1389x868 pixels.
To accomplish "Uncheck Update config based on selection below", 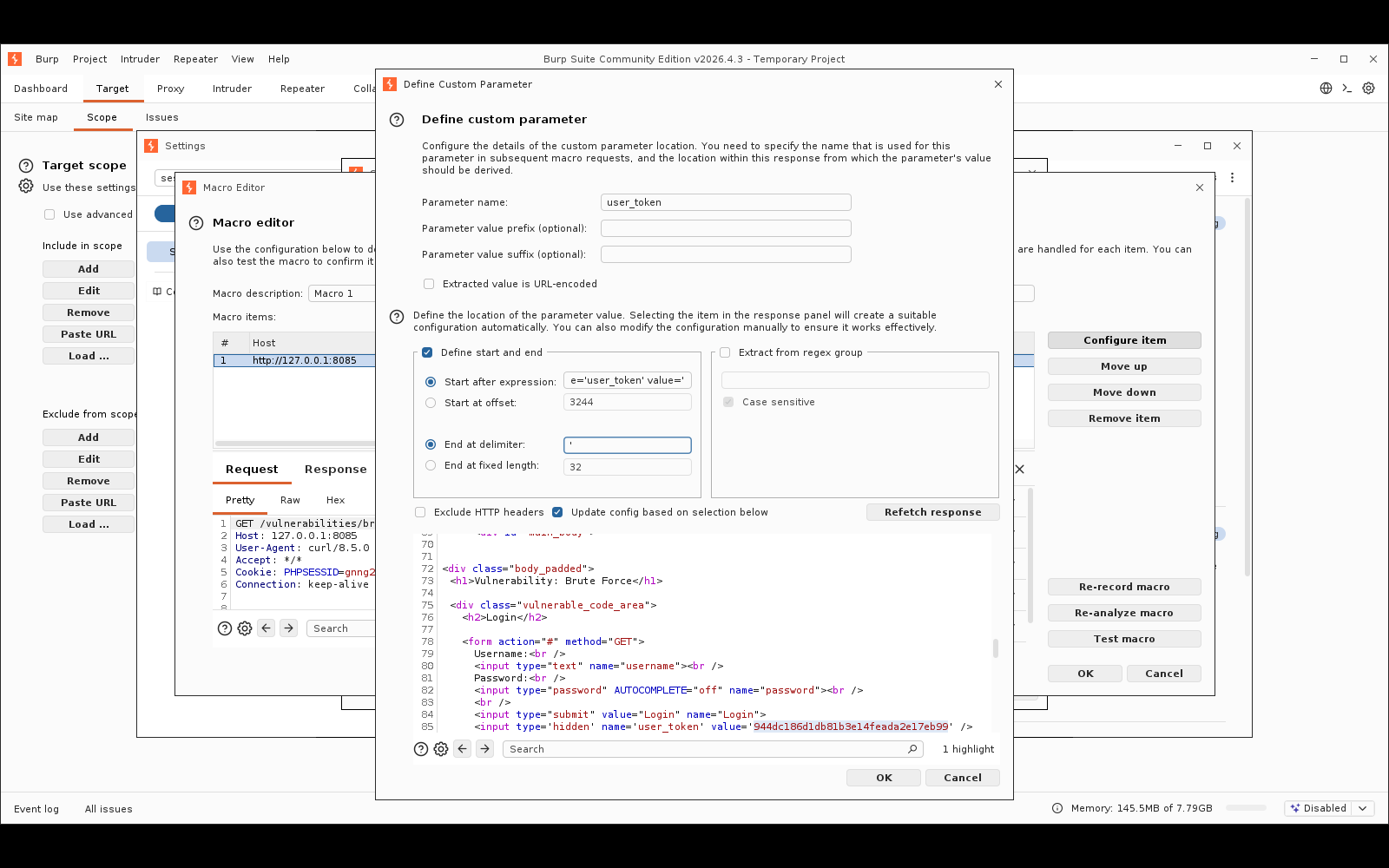I will [557, 512].
